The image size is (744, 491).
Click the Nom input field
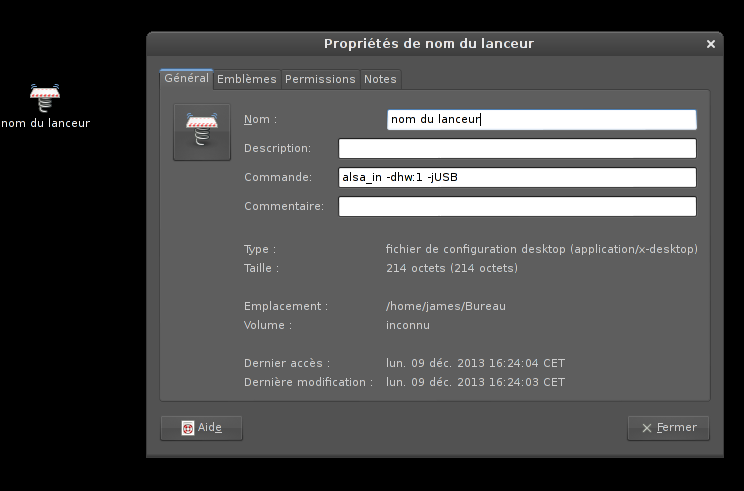pyautogui.click(x=541, y=120)
